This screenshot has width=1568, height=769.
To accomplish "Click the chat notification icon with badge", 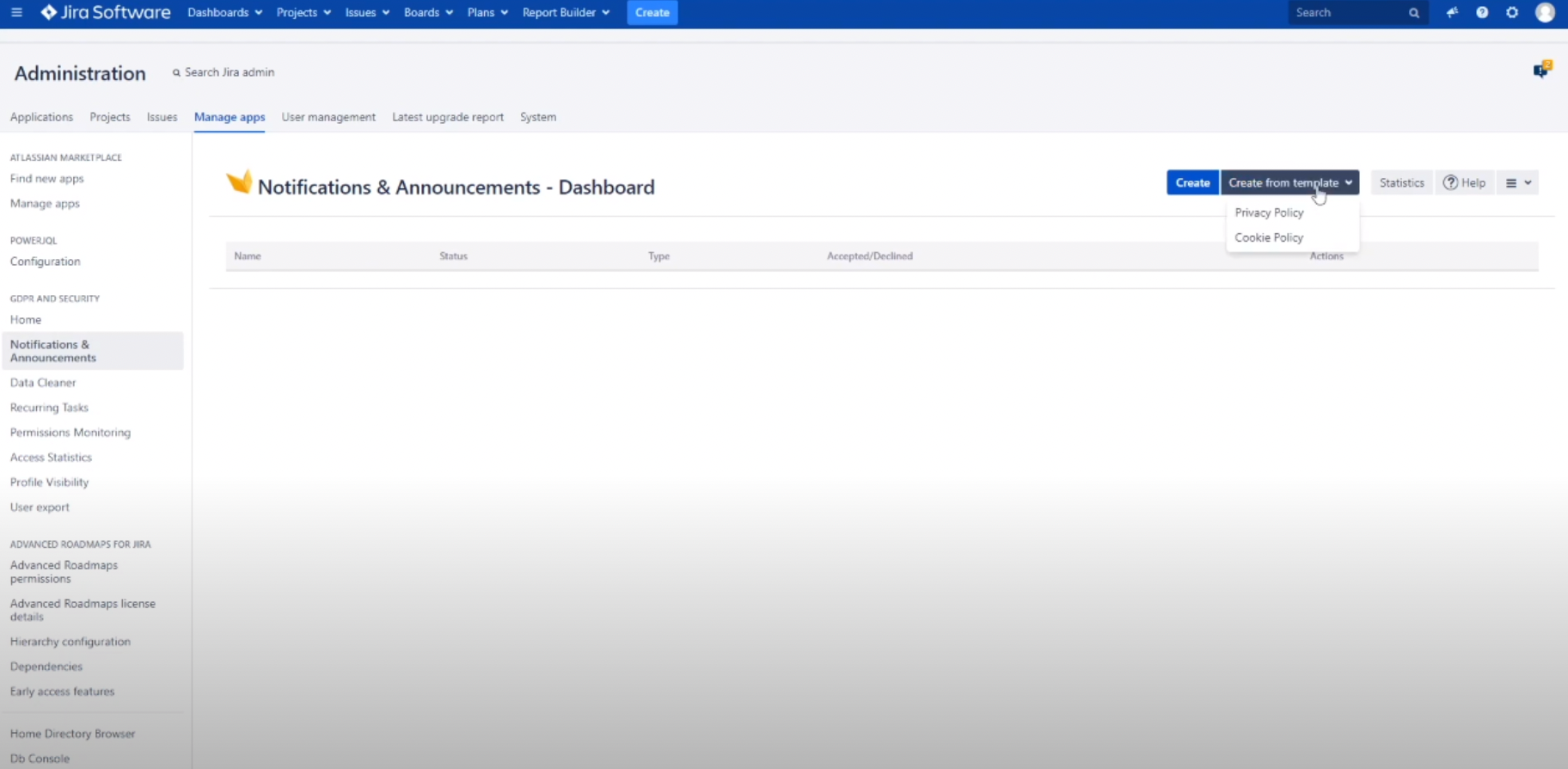I will coord(1542,70).
